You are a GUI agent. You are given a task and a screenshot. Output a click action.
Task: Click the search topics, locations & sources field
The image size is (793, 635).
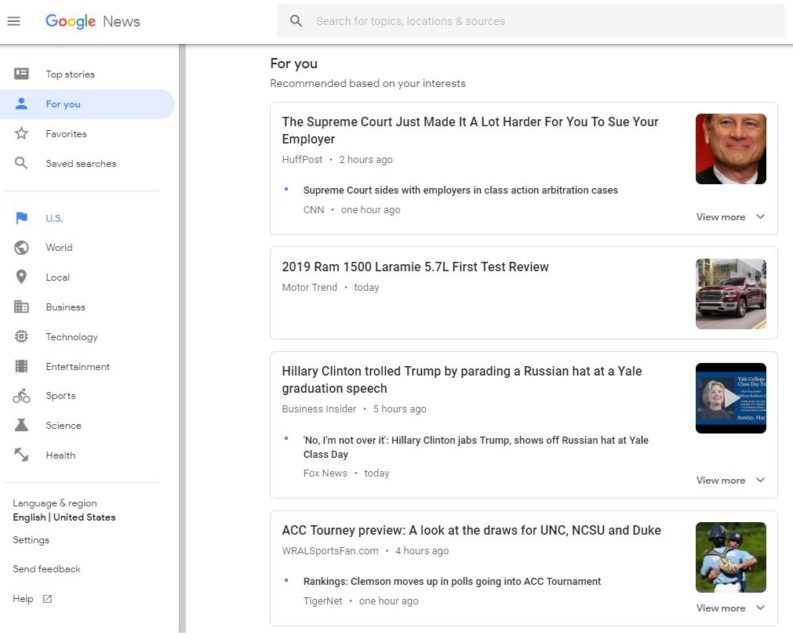point(531,21)
